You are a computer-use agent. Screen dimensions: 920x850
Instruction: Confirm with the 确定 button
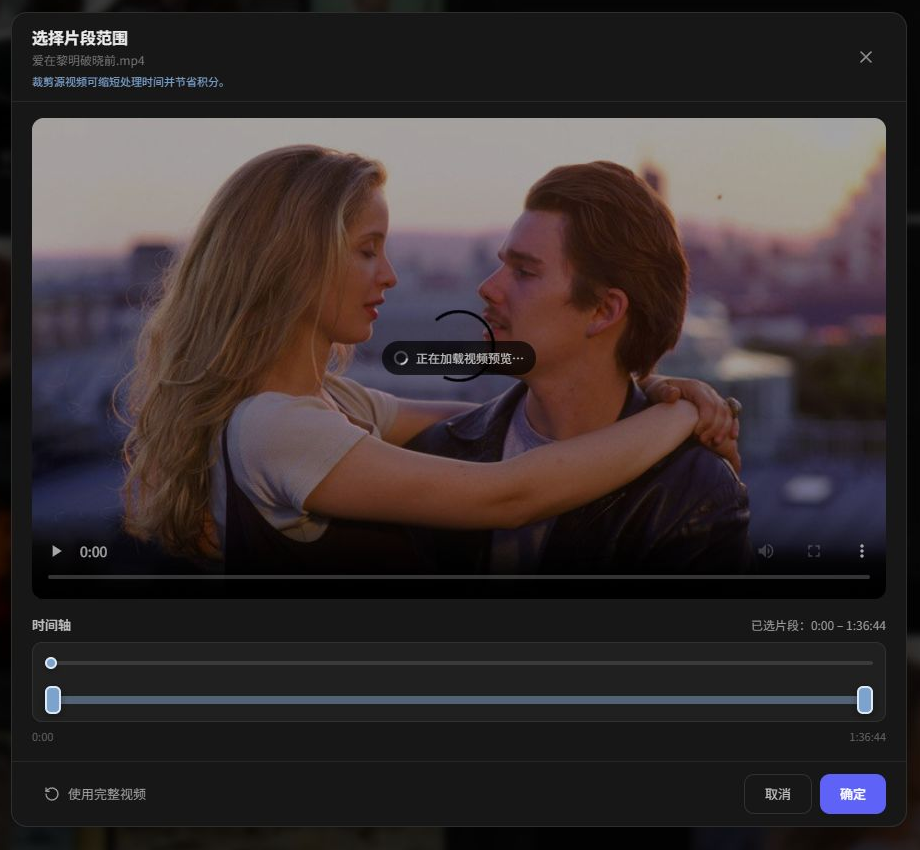click(x=853, y=794)
